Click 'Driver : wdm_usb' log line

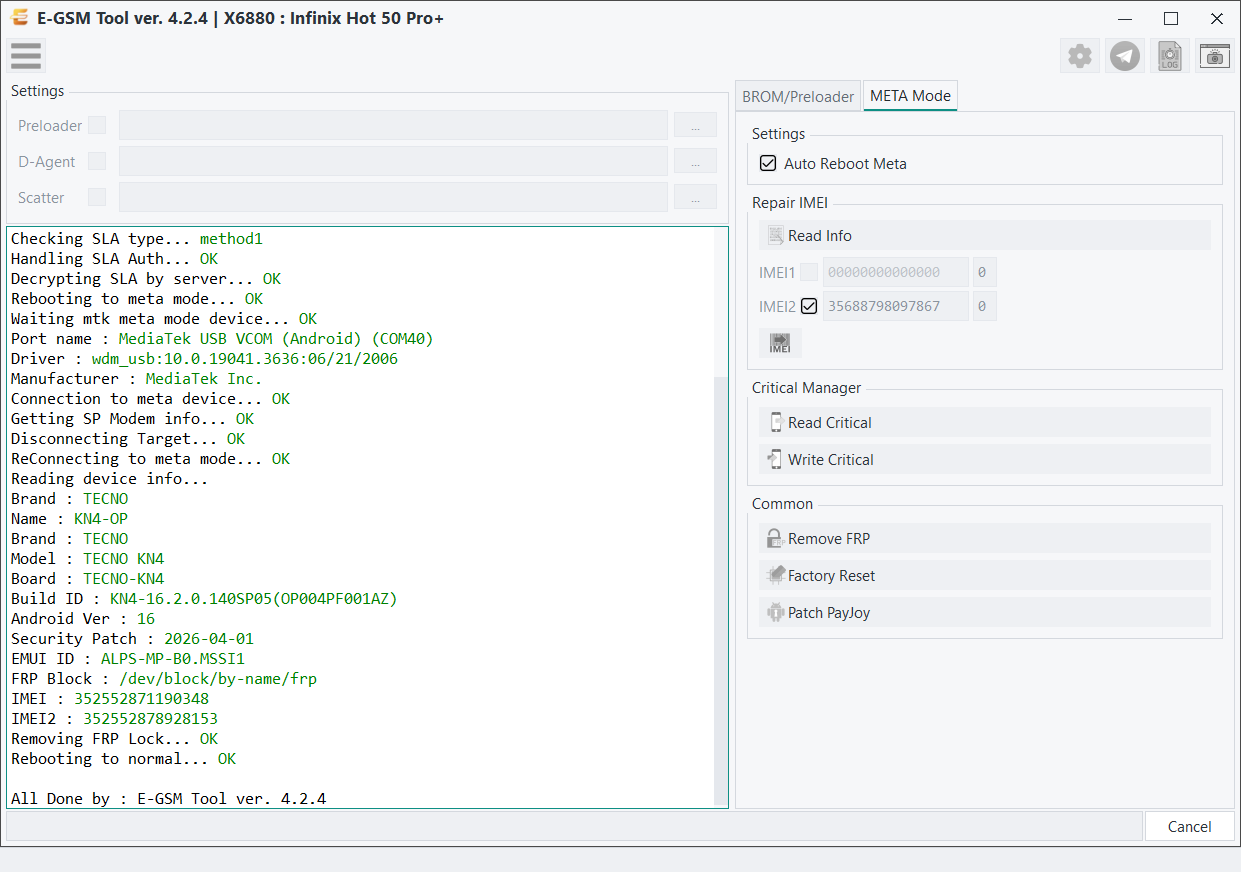[204, 359]
